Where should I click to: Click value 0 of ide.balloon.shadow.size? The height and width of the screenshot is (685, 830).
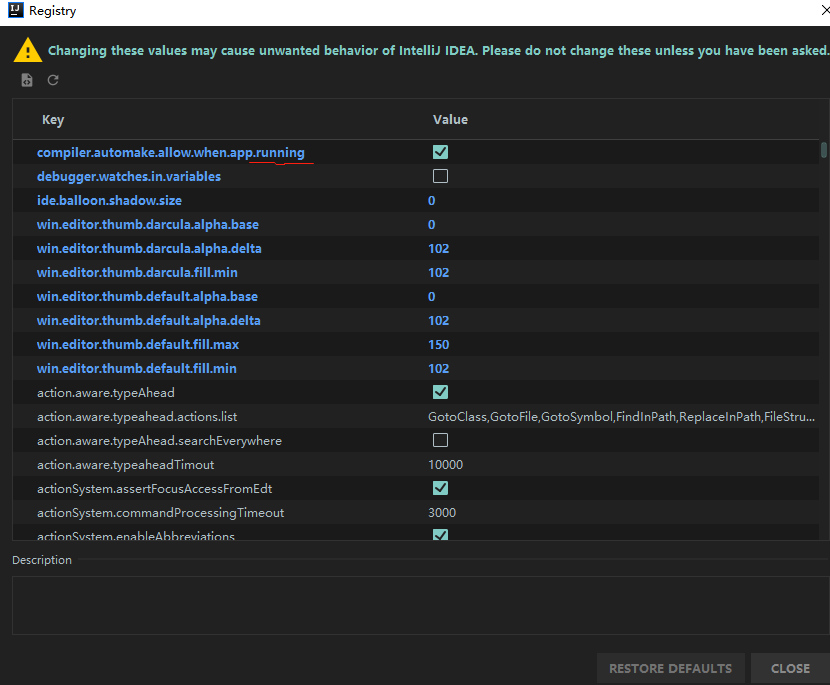(431, 201)
